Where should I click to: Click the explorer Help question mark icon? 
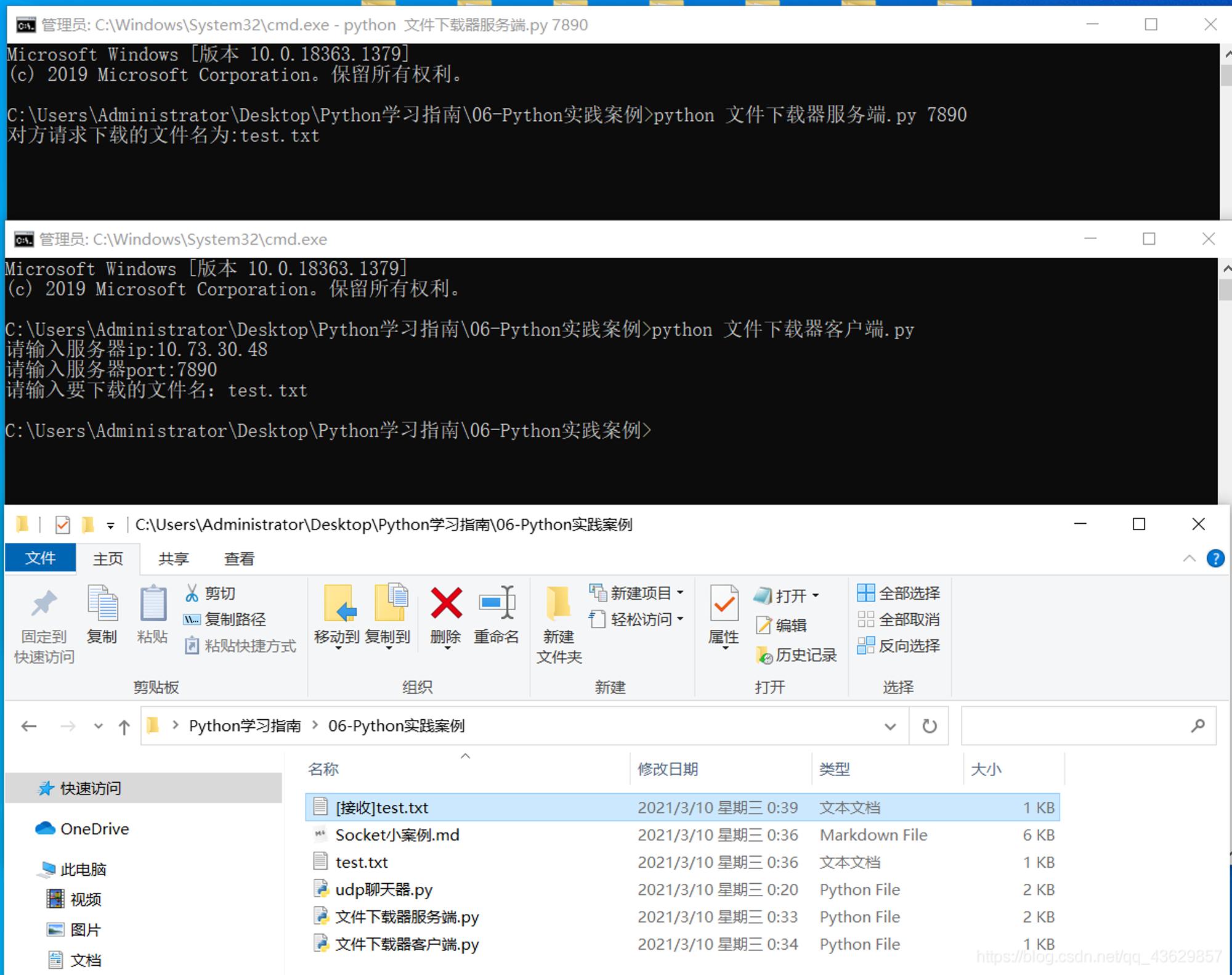point(1215,558)
